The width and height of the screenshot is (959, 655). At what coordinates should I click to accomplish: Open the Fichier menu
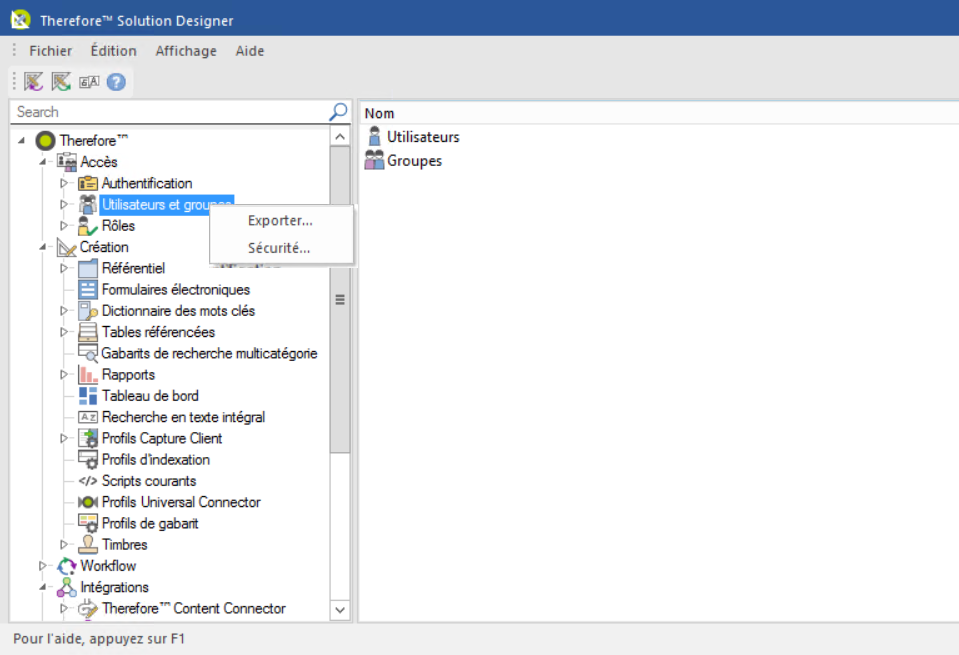coord(50,50)
